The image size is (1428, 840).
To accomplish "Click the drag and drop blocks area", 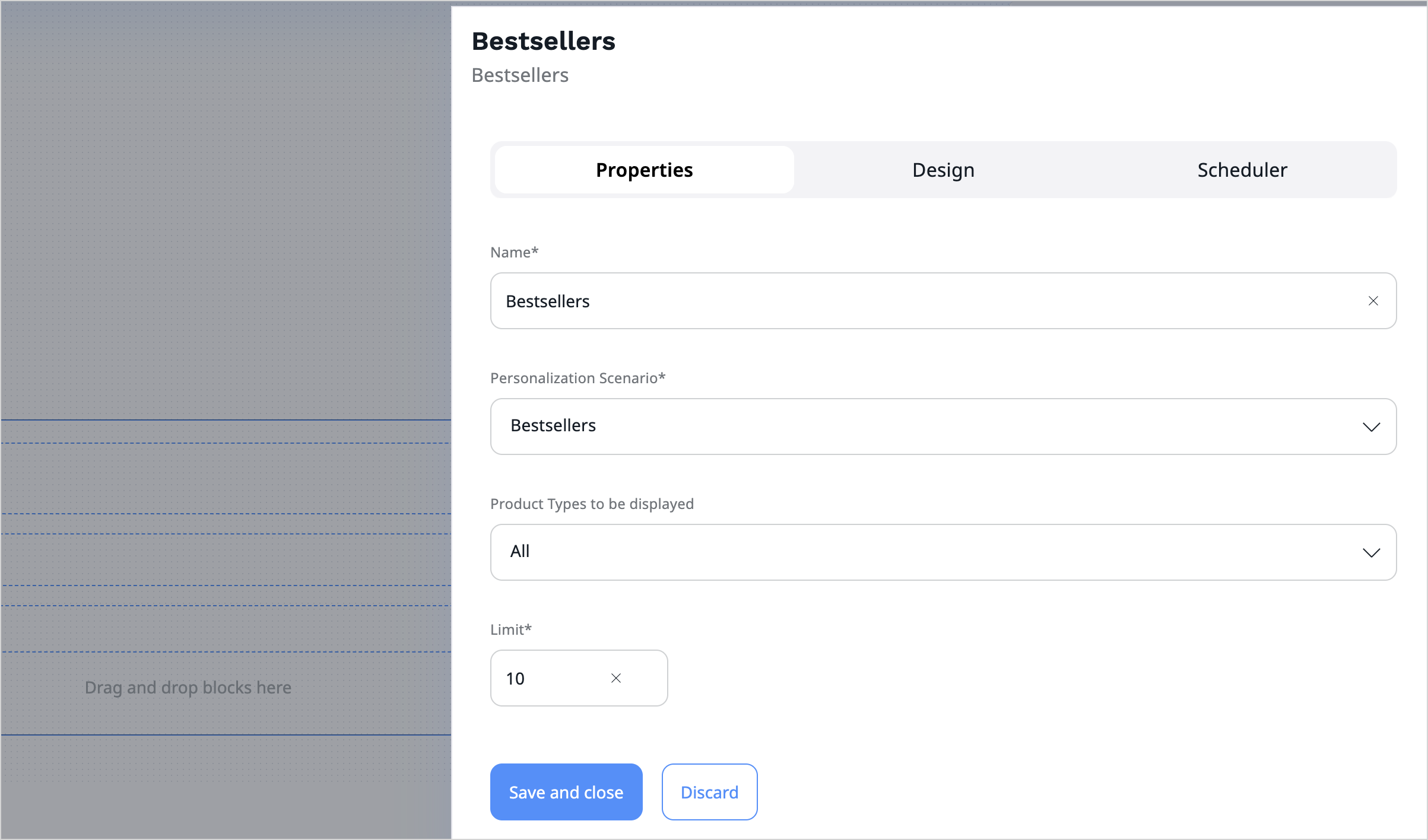I will click(188, 687).
